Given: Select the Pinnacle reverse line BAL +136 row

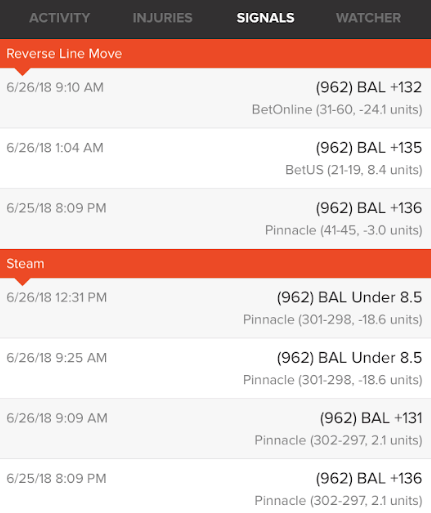Looking at the screenshot, I should [215, 219].
